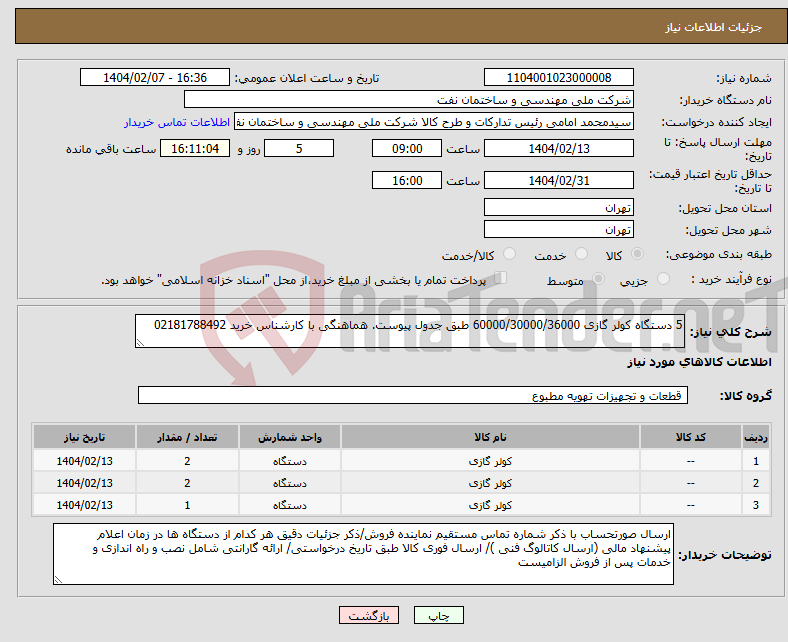Click the گروه کالا product group field
The height and width of the screenshot is (642, 788).
pos(413,395)
